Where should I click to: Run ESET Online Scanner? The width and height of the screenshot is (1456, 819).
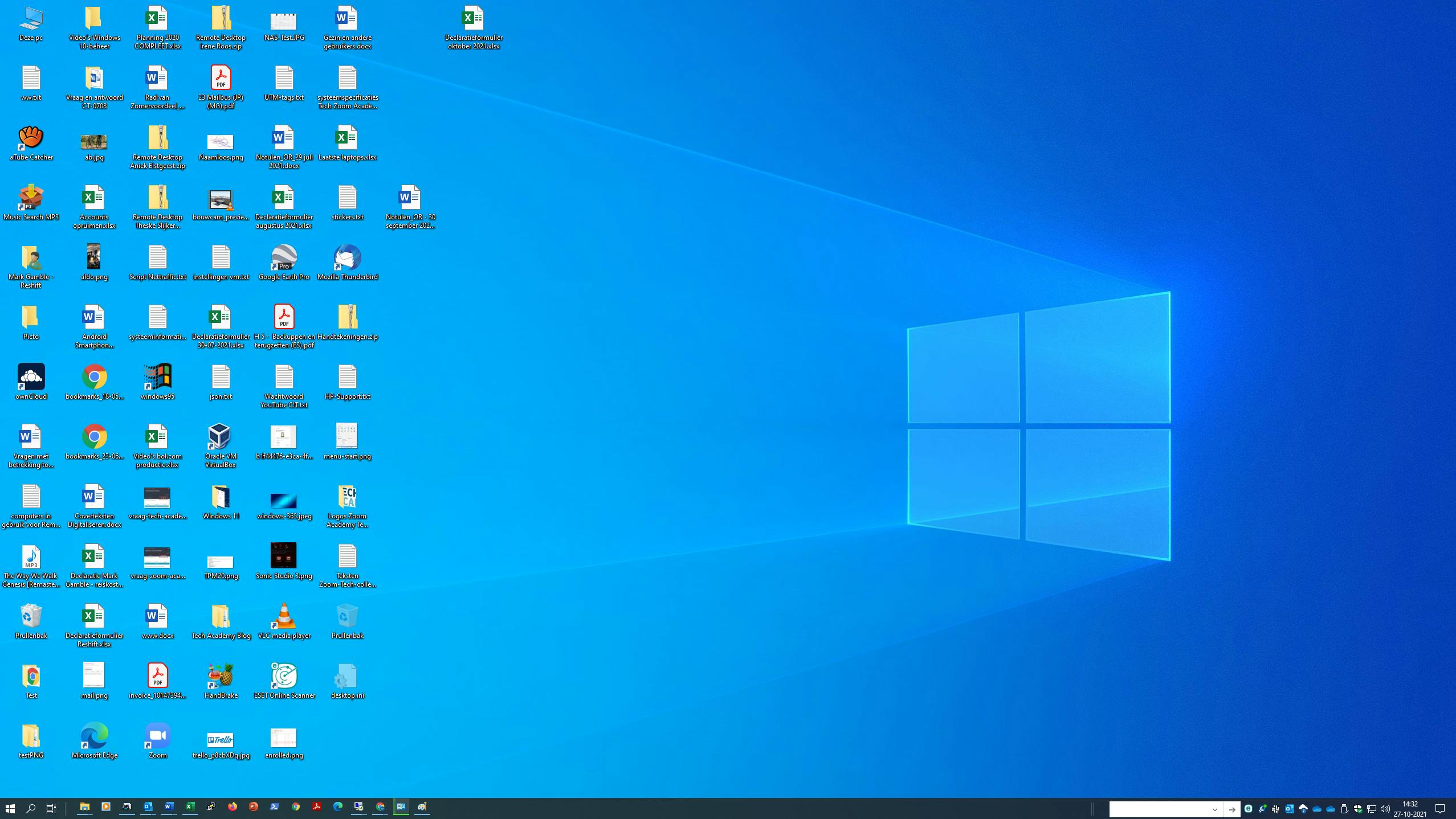(284, 676)
